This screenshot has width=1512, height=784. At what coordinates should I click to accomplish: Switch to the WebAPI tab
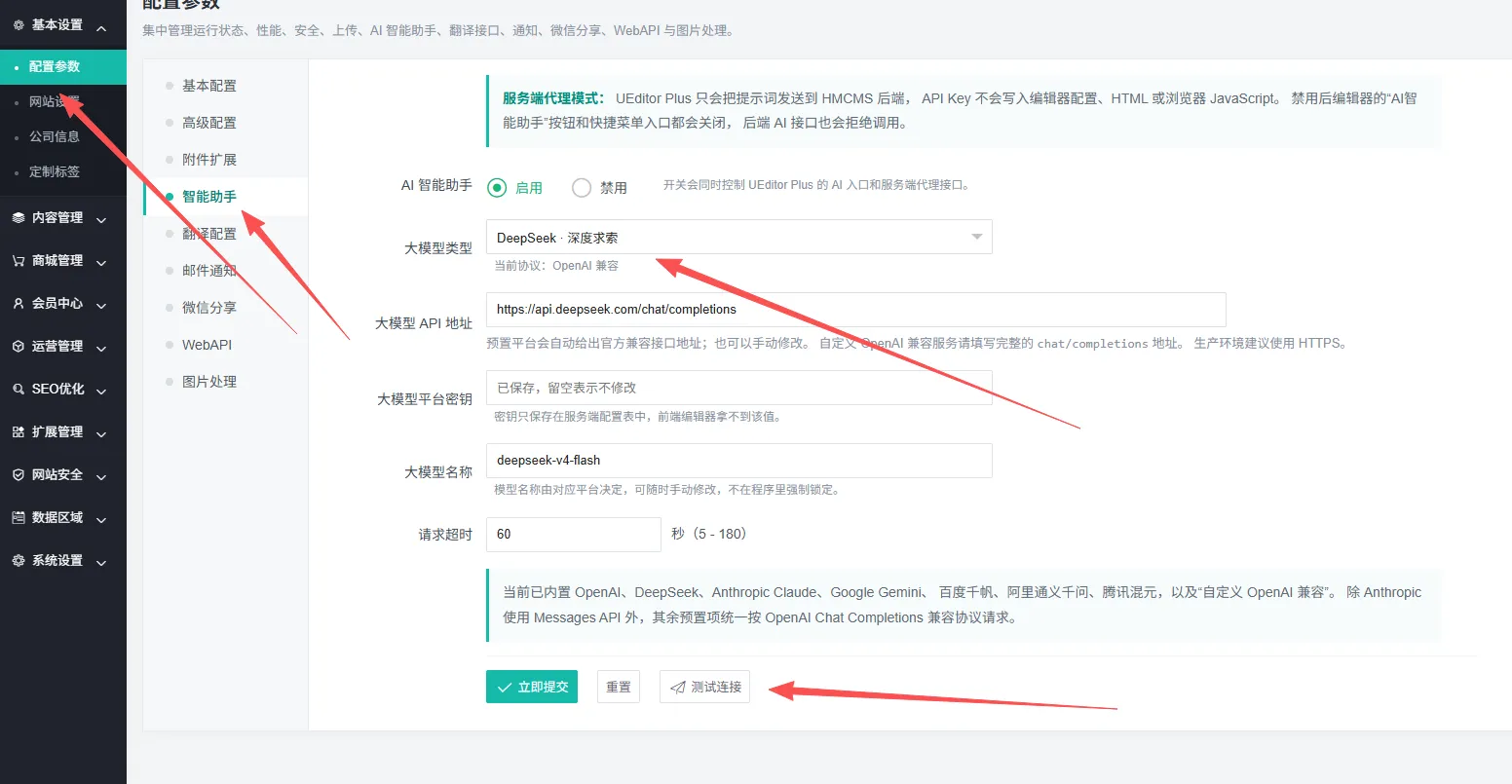(225, 345)
